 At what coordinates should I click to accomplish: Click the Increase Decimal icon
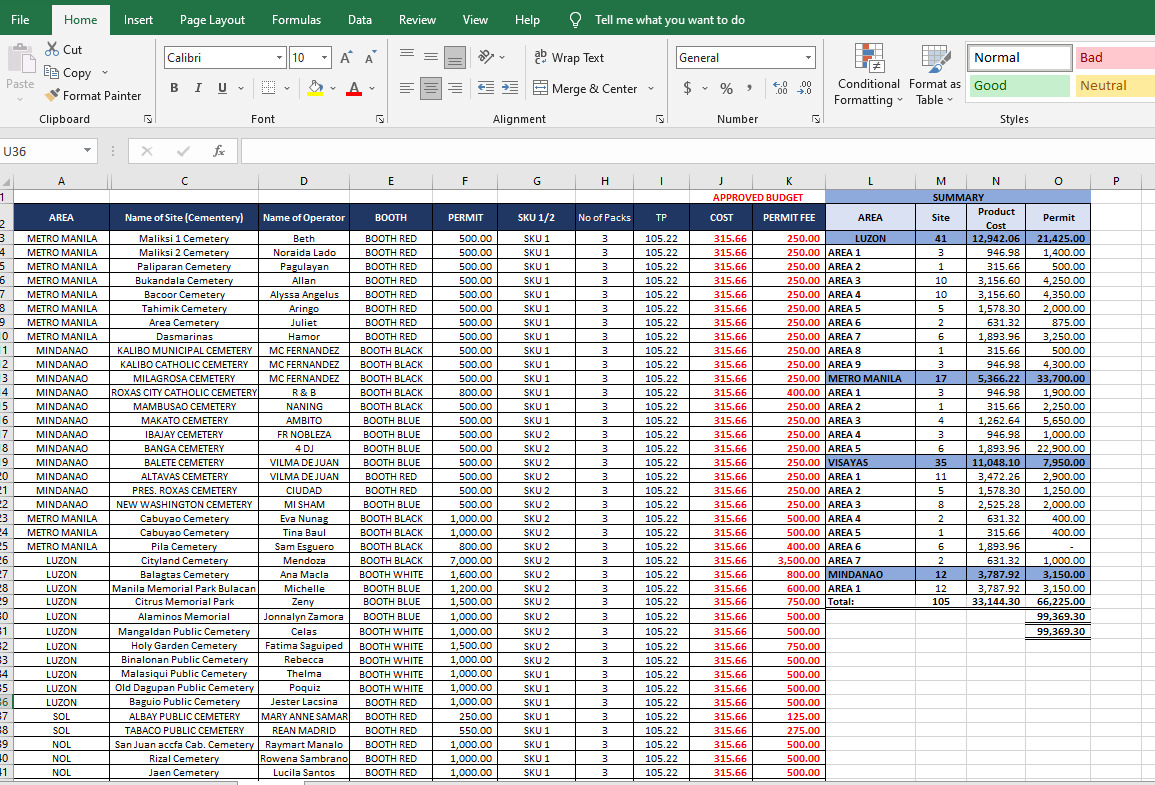coord(780,88)
